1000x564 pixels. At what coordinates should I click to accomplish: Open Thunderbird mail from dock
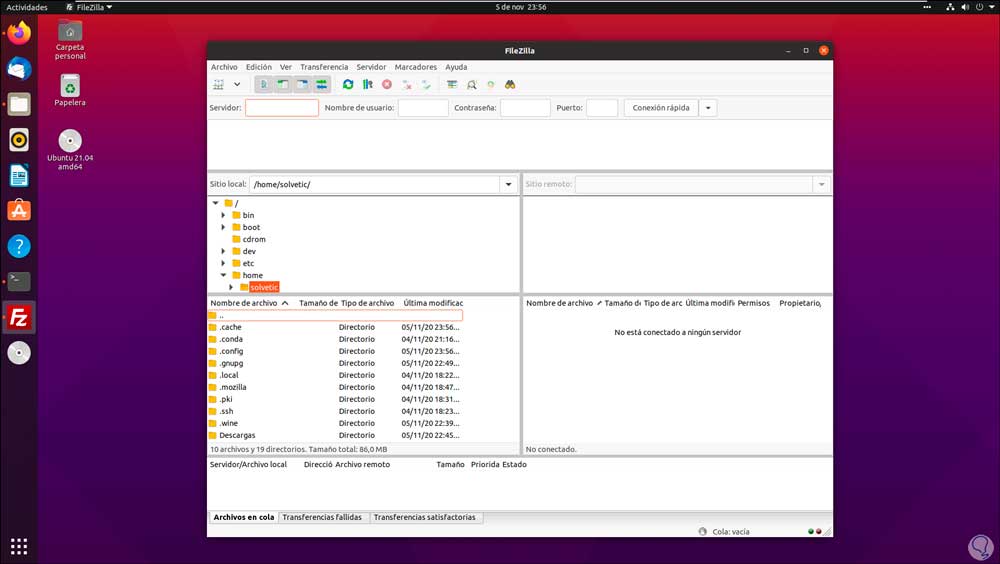(x=19, y=68)
